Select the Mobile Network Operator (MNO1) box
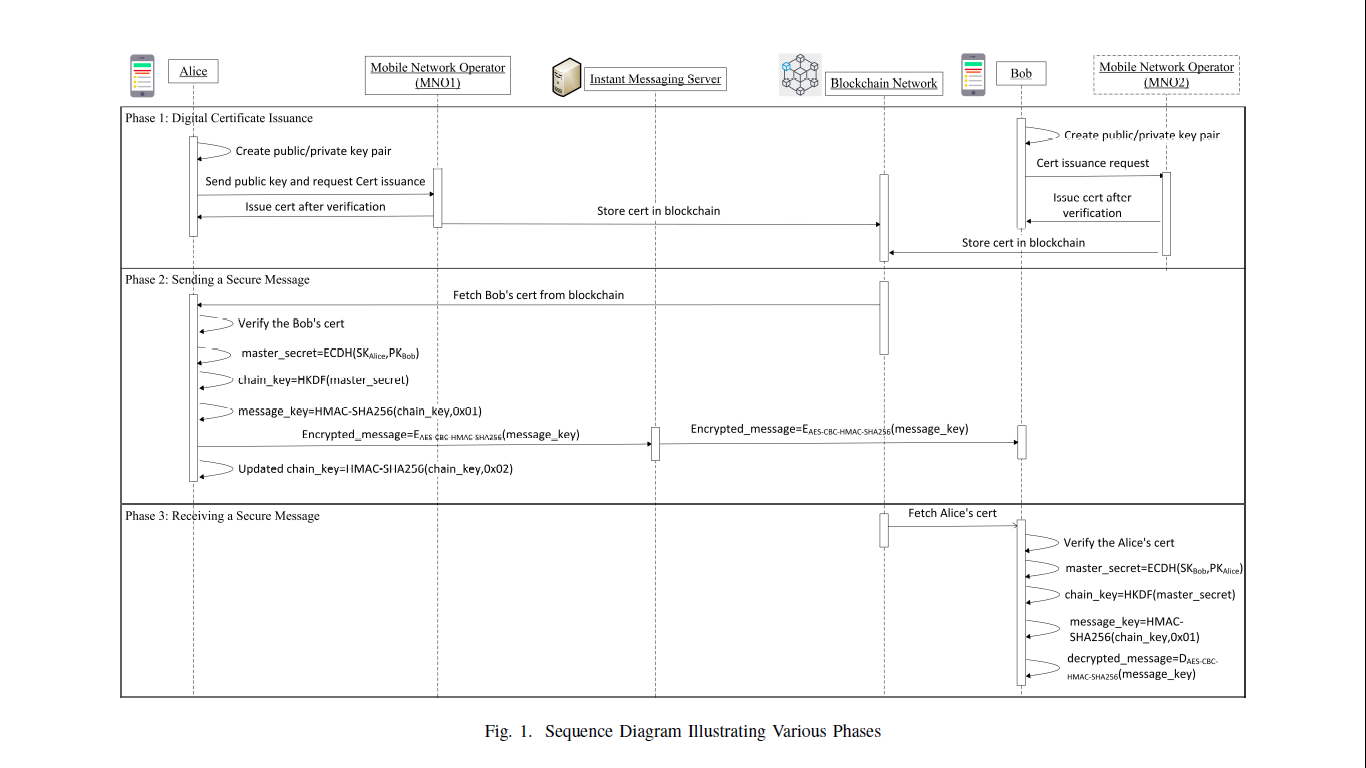Image resolution: width=1366 pixels, height=768 pixels. coord(438,75)
